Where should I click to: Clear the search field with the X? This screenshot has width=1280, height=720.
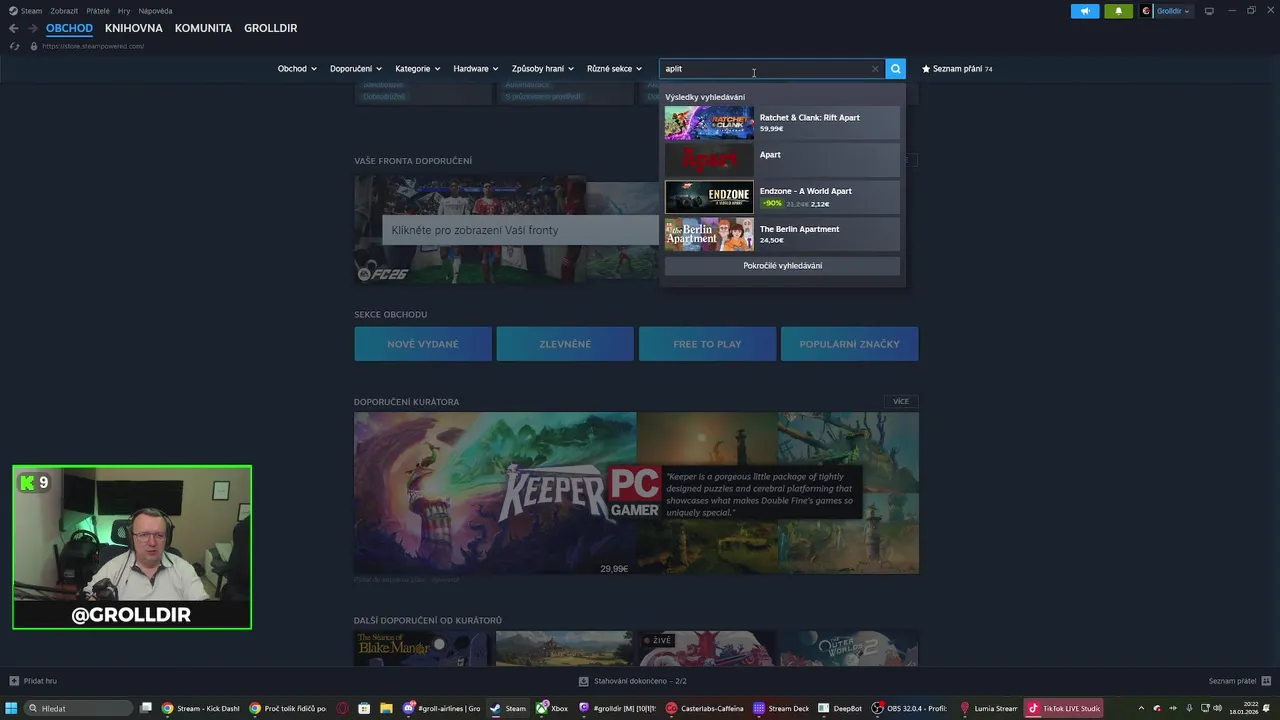875,69
